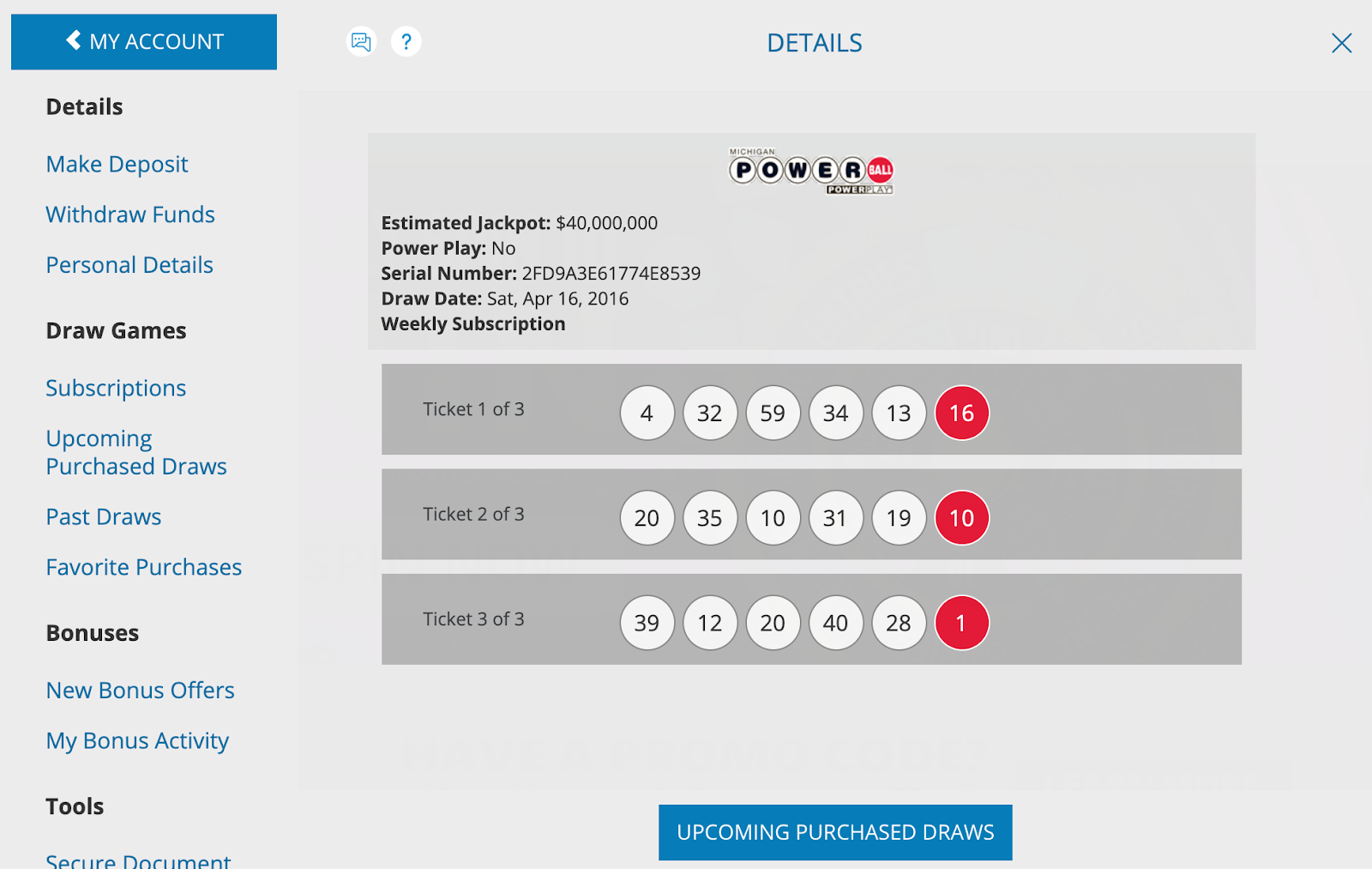Select the red Powerball number 16
The image size is (1372, 869).
961,413
